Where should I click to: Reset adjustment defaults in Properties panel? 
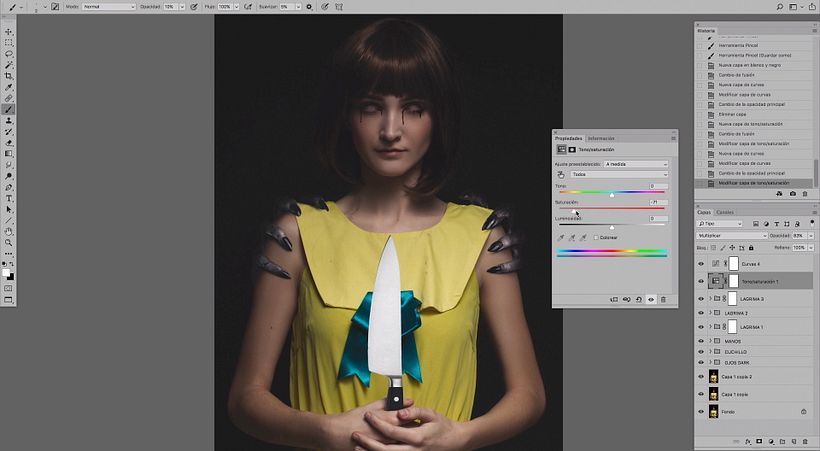click(x=639, y=300)
